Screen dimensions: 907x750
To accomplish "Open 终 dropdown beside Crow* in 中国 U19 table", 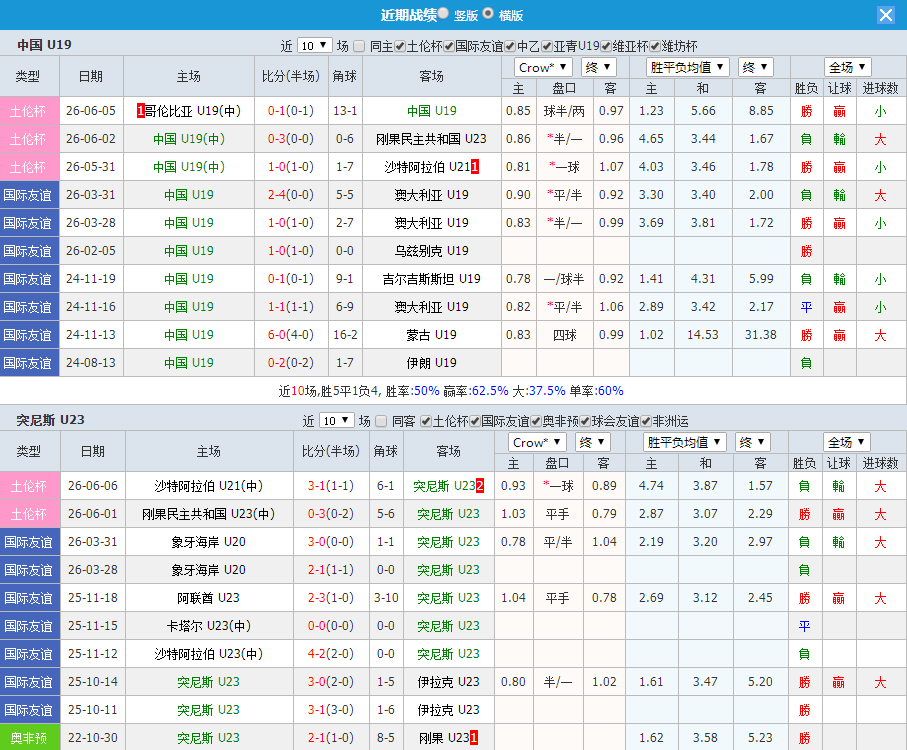I will pyautogui.click(x=598, y=68).
